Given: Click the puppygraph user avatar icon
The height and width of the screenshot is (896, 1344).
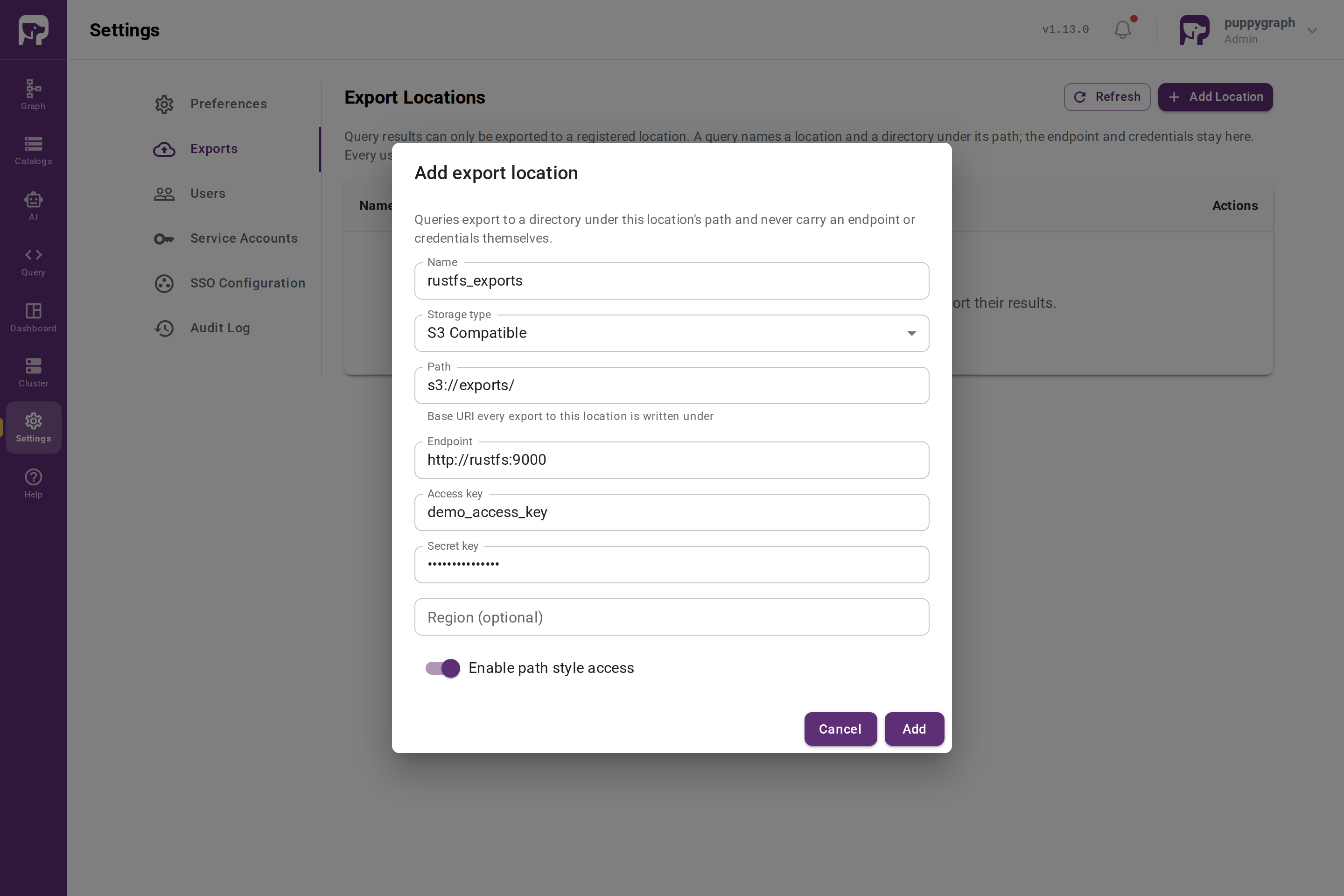Looking at the screenshot, I should click(x=1194, y=30).
